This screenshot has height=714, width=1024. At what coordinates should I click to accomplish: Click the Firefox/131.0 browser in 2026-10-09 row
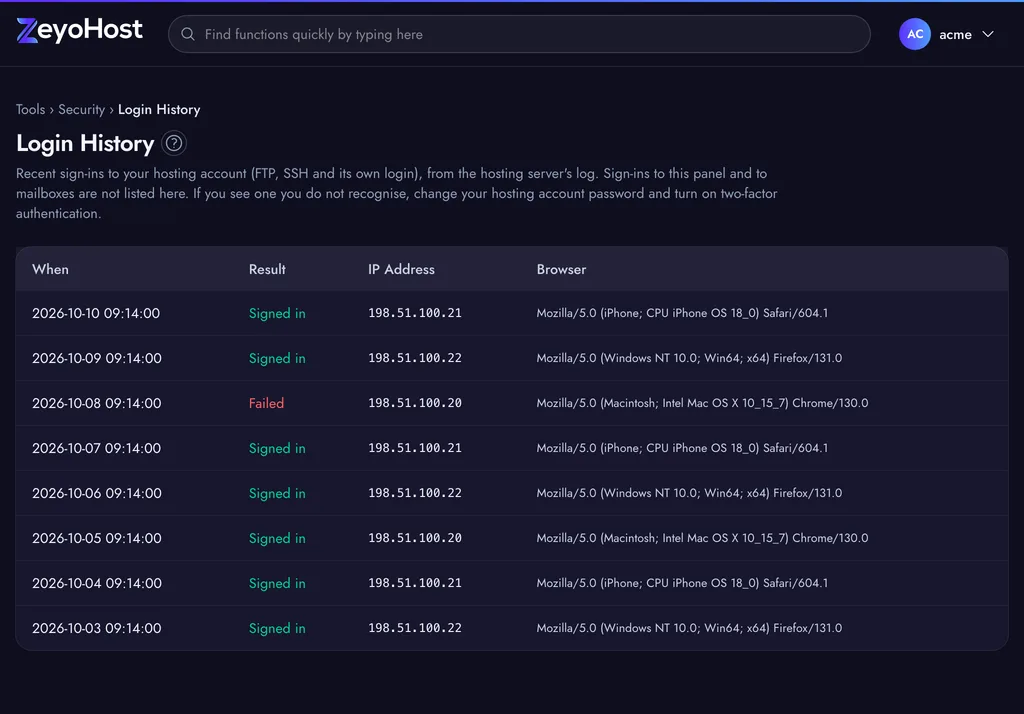pyautogui.click(x=689, y=358)
